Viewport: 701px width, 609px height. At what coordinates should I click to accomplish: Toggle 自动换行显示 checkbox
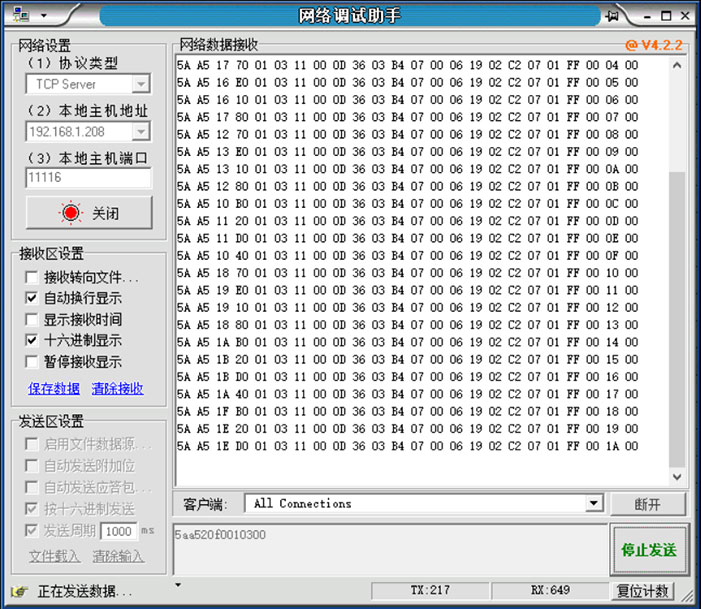(x=31, y=298)
